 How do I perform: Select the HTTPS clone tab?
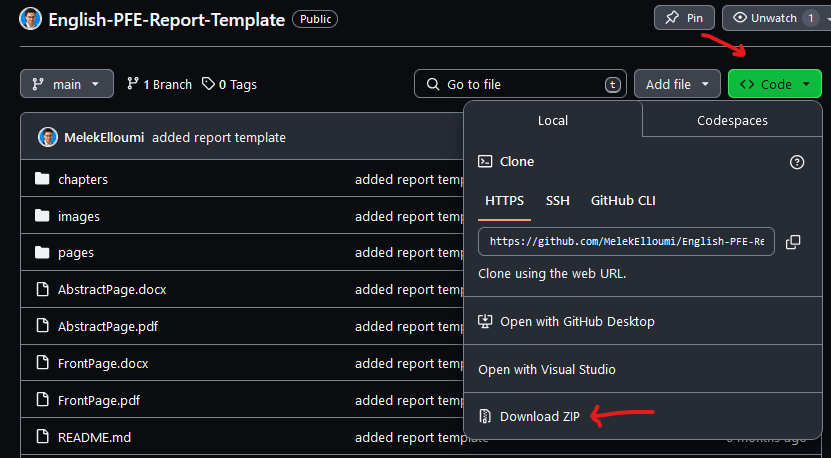coord(504,200)
